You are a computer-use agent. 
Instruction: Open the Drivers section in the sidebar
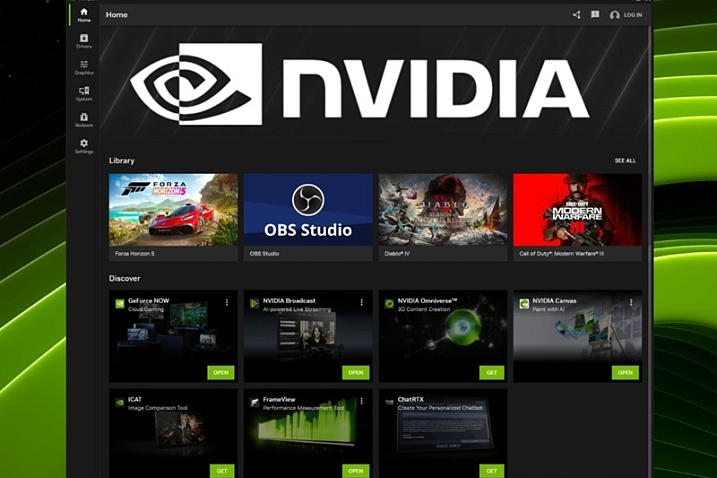[x=84, y=41]
